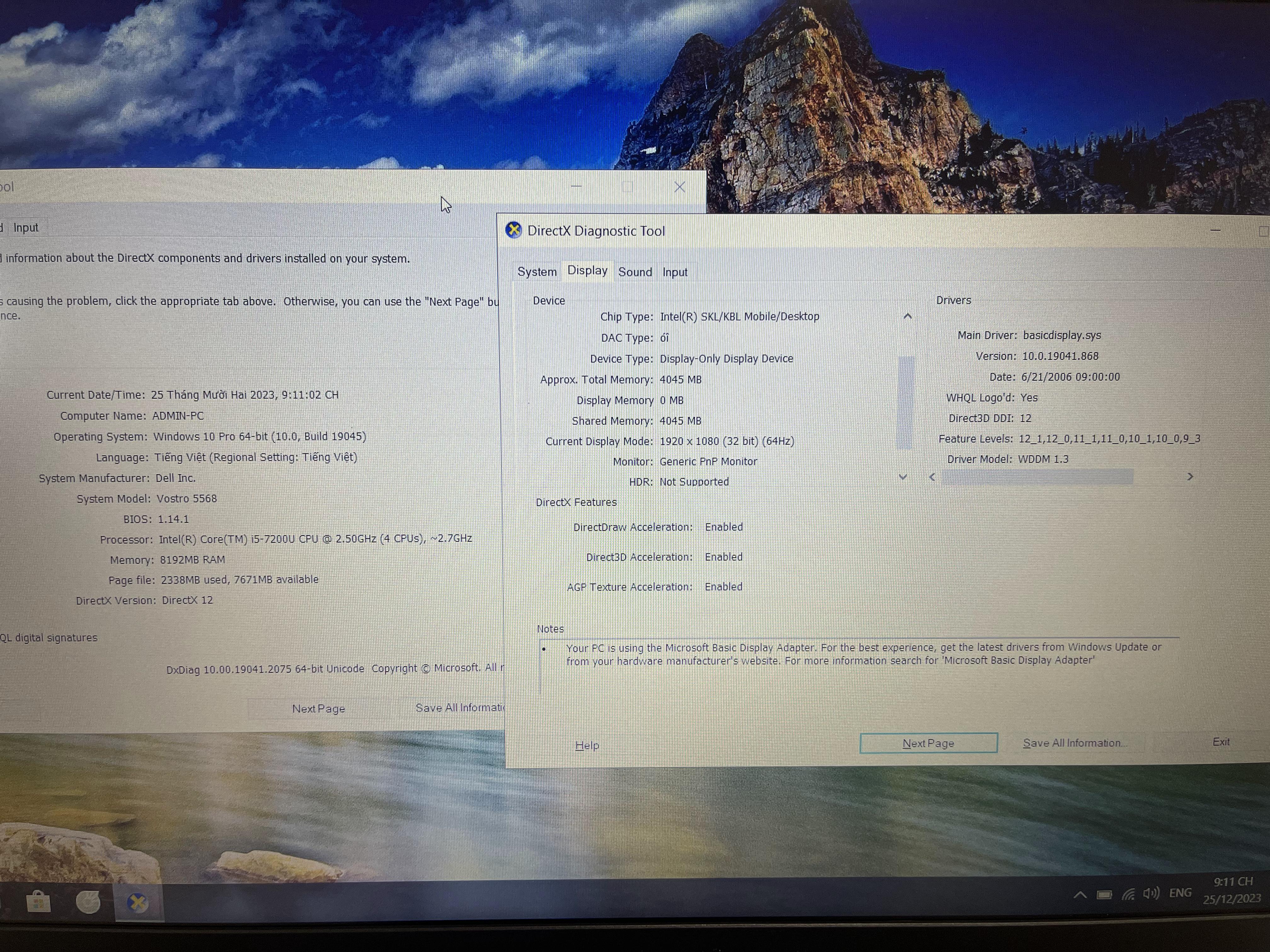This screenshot has height=952, width=1270.
Task: Click the 'Display-Only Display Device' value
Action: click(726, 359)
